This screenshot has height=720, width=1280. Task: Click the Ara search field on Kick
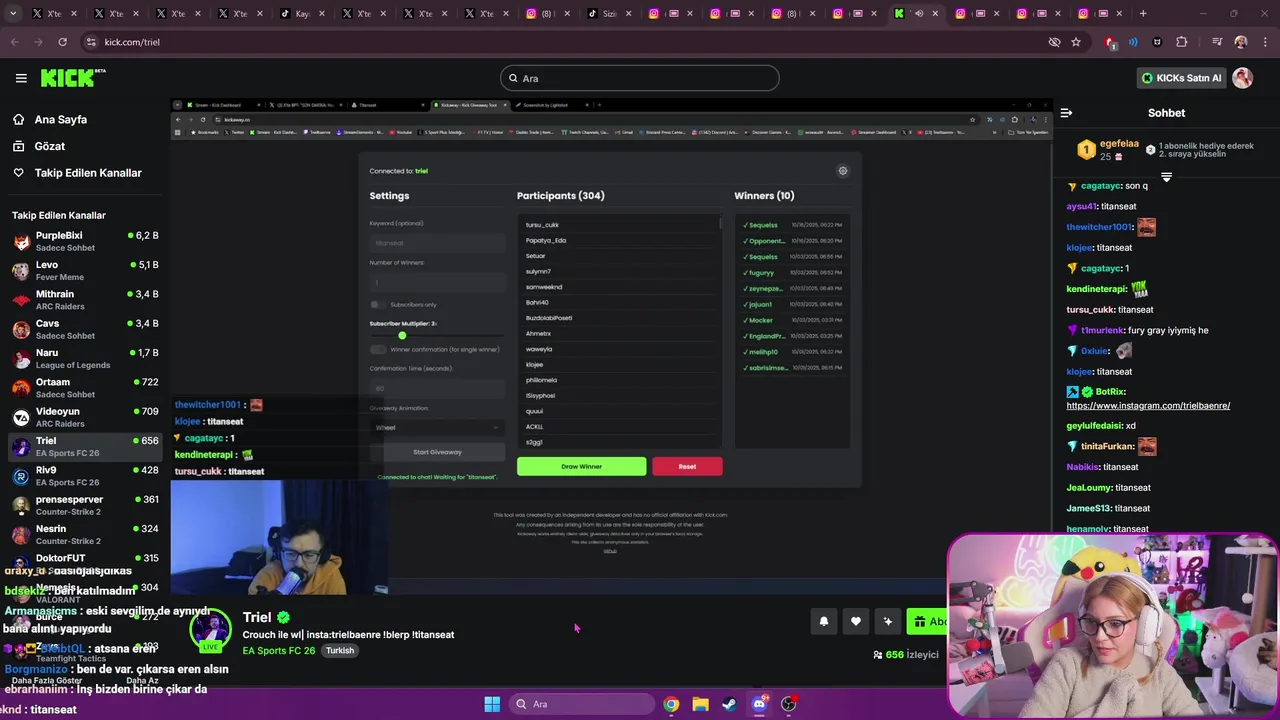tap(640, 78)
